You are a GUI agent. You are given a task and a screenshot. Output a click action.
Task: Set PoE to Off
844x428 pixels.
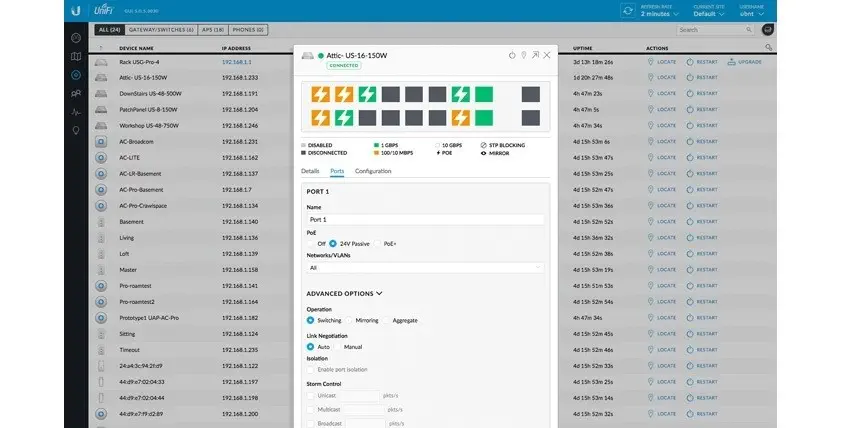311,244
